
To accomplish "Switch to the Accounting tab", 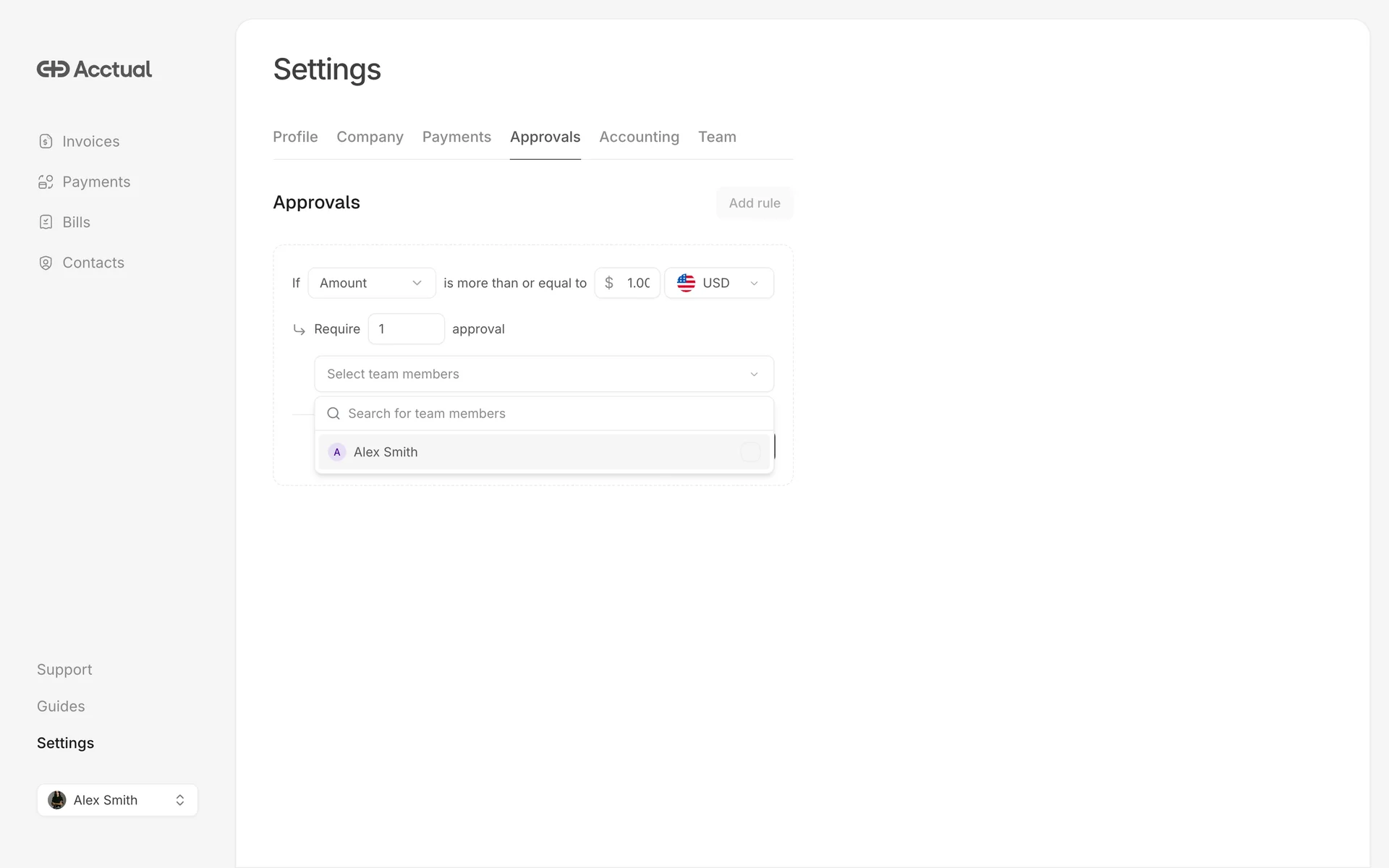I will tap(639, 137).
